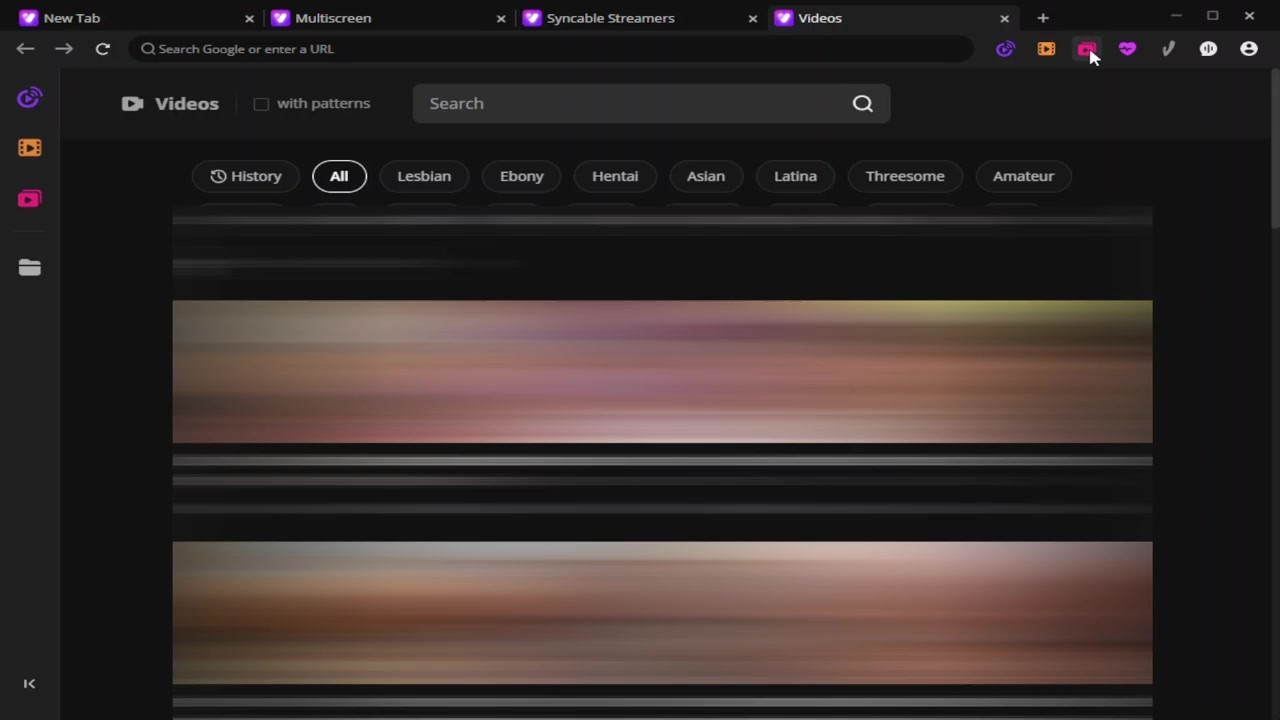
Task: Open the folder icon in left sidebar
Action: pyautogui.click(x=29, y=268)
